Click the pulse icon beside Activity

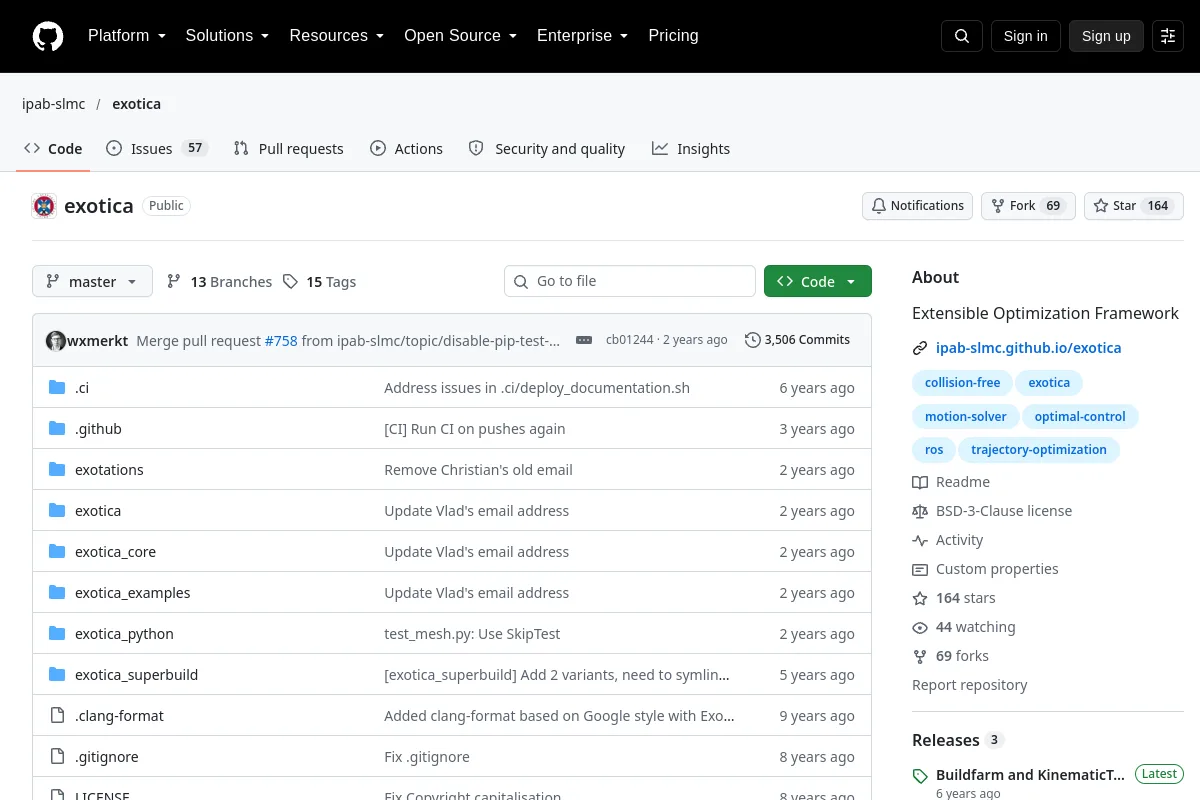920,540
